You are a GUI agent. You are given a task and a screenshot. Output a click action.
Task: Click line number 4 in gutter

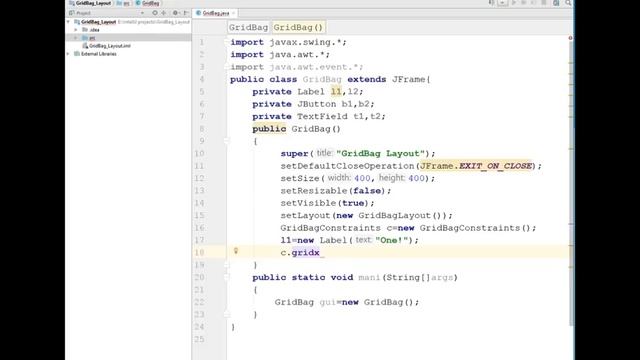(202, 79)
